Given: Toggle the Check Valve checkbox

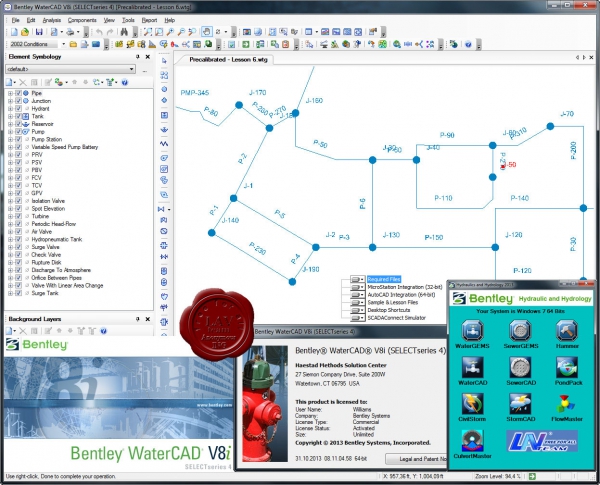Looking at the screenshot, I should point(18,255).
